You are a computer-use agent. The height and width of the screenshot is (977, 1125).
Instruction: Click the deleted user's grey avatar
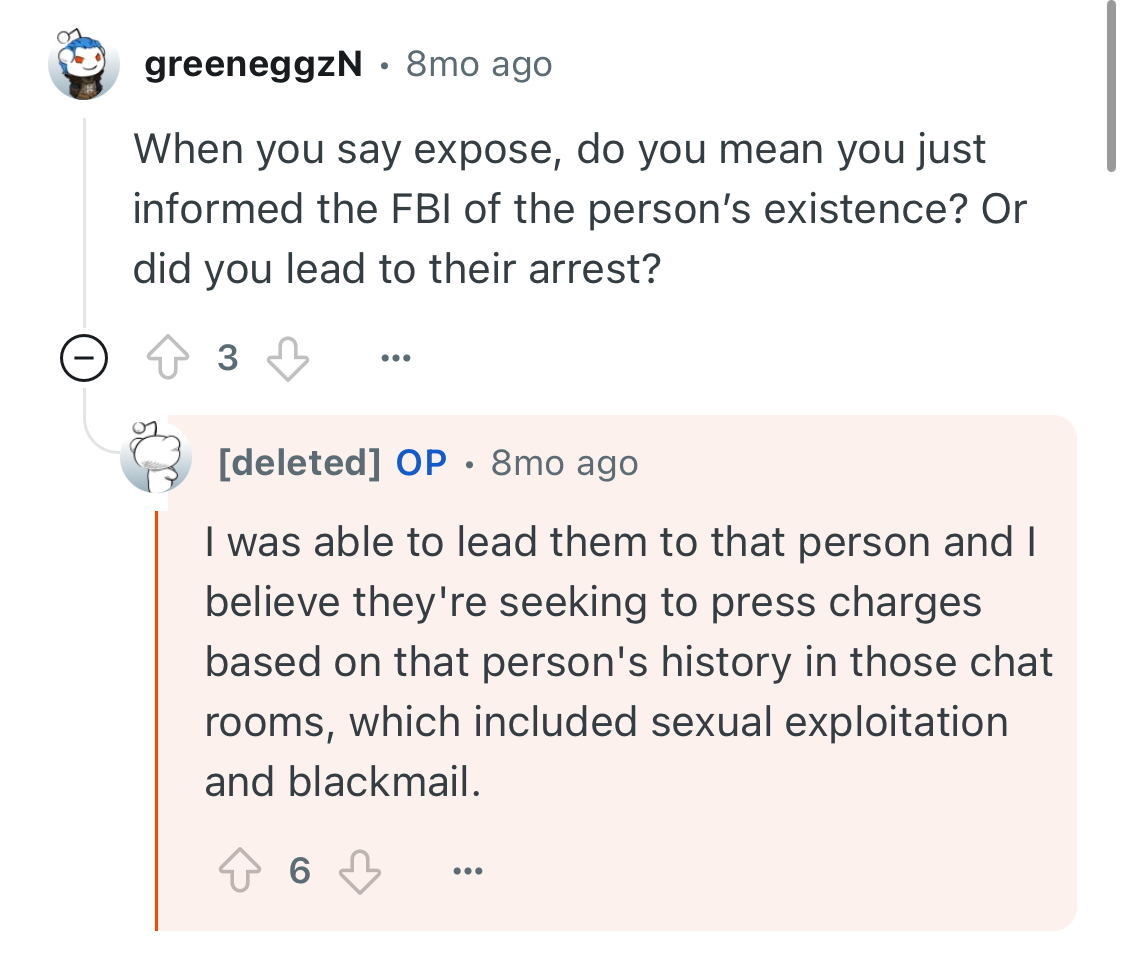point(156,457)
